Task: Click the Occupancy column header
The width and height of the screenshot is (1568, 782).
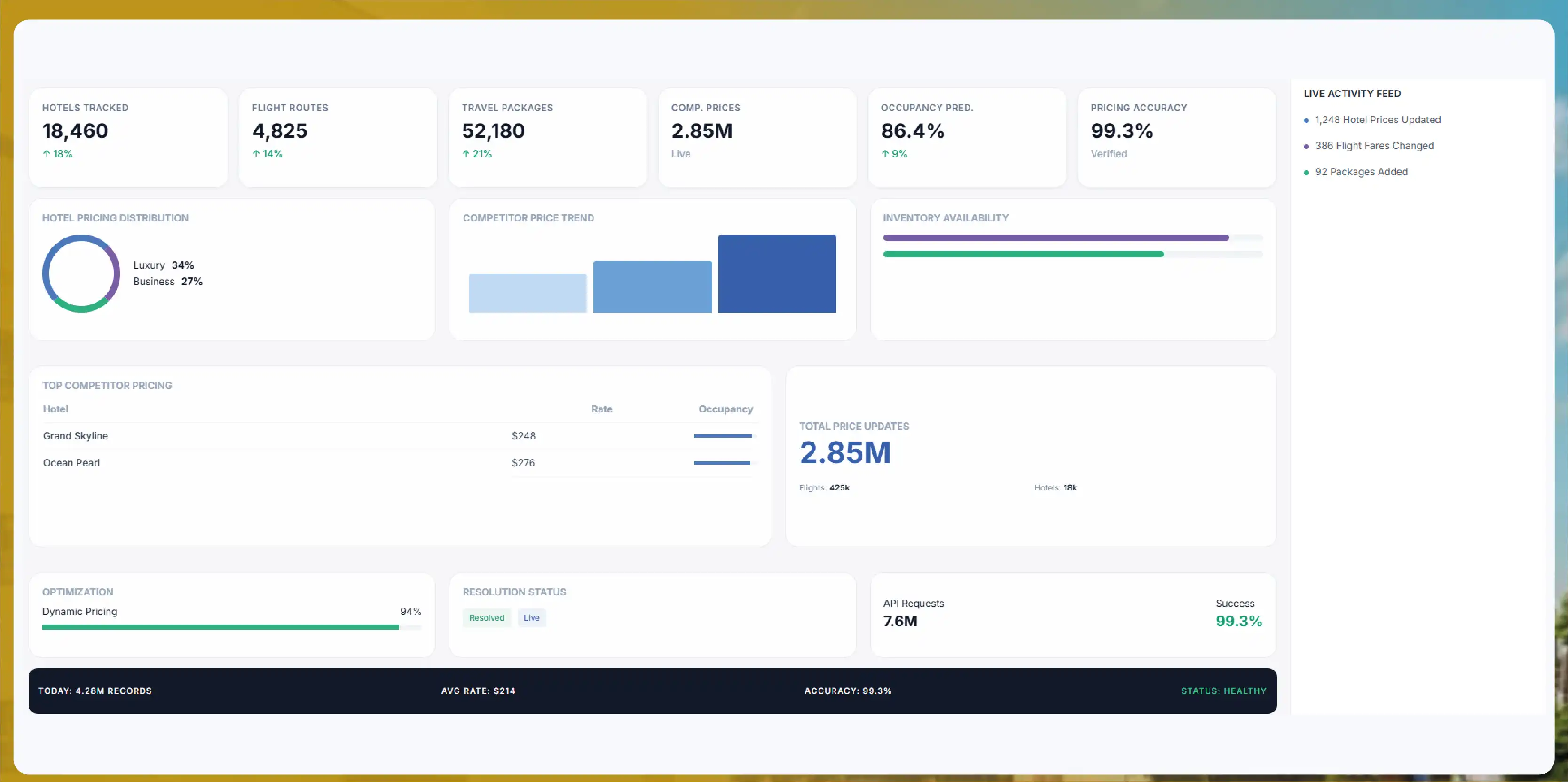Action: coord(725,409)
